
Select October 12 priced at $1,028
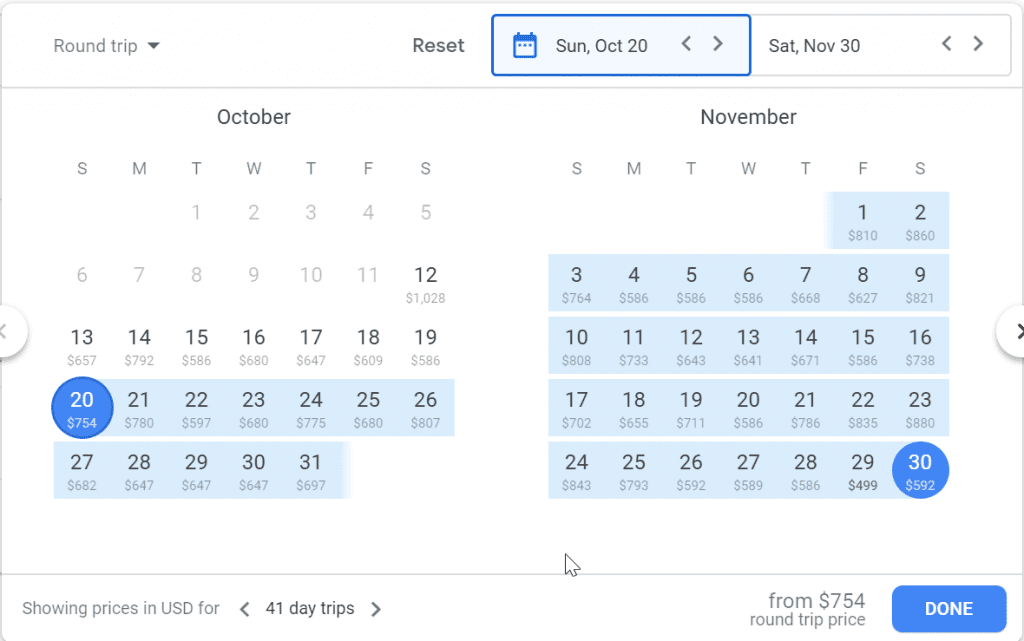(x=425, y=283)
